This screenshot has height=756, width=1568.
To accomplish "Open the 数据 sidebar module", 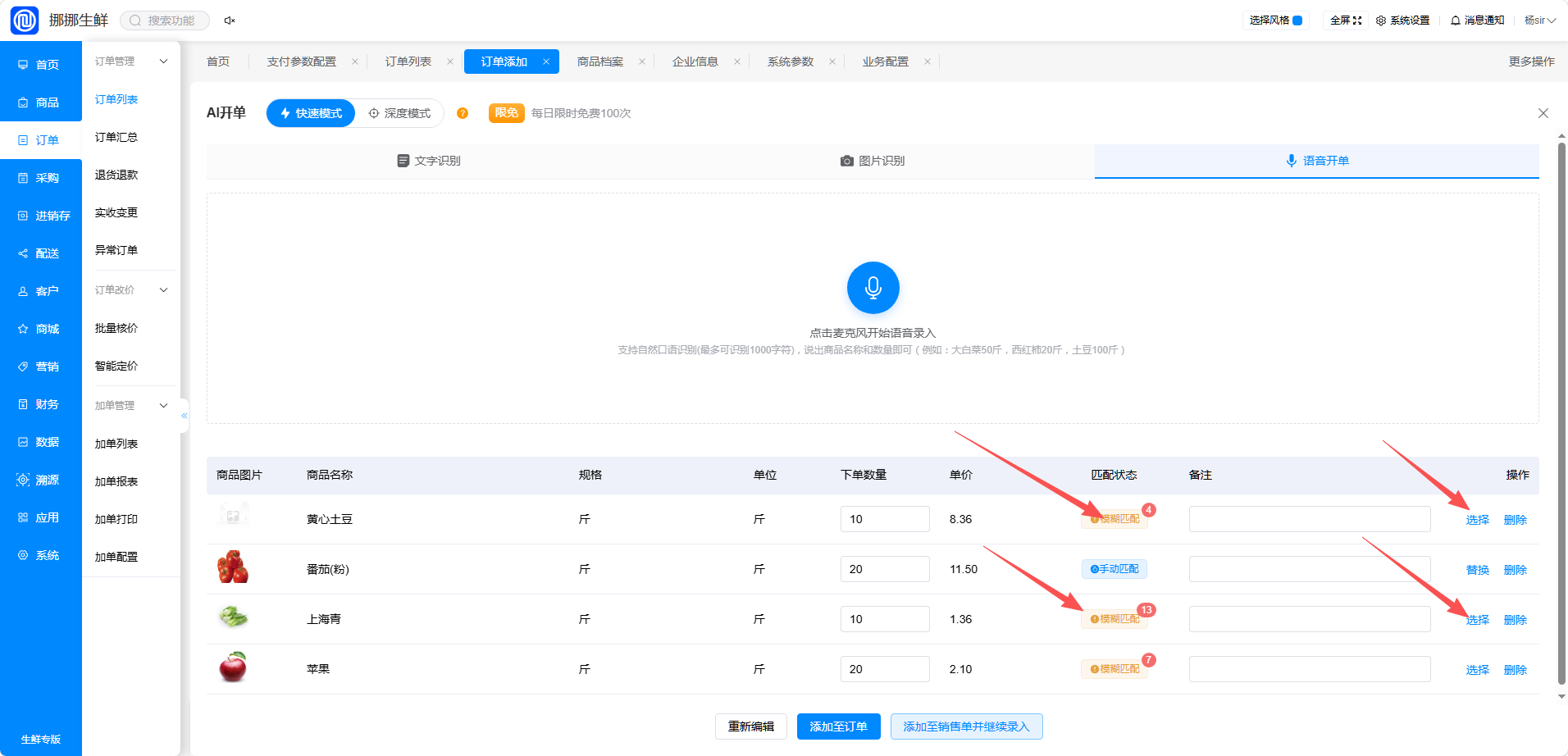I will (x=41, y=442).
